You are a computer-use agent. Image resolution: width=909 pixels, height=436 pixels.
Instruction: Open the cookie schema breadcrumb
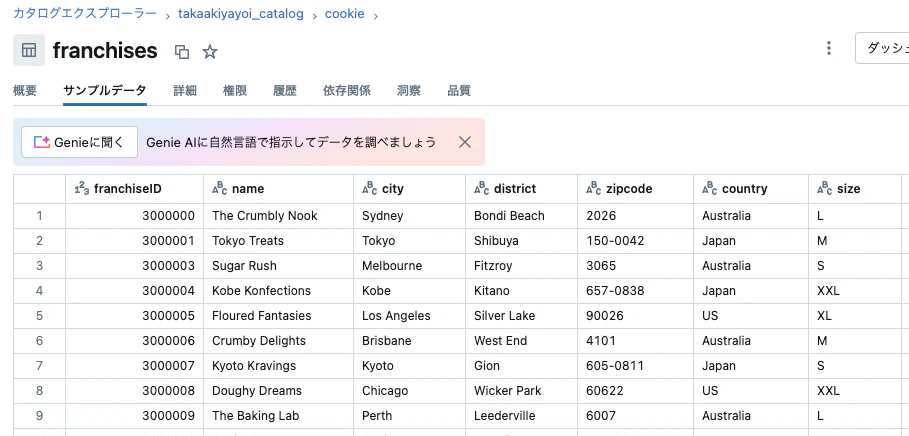pyautogui.click(x=344, y=13)
